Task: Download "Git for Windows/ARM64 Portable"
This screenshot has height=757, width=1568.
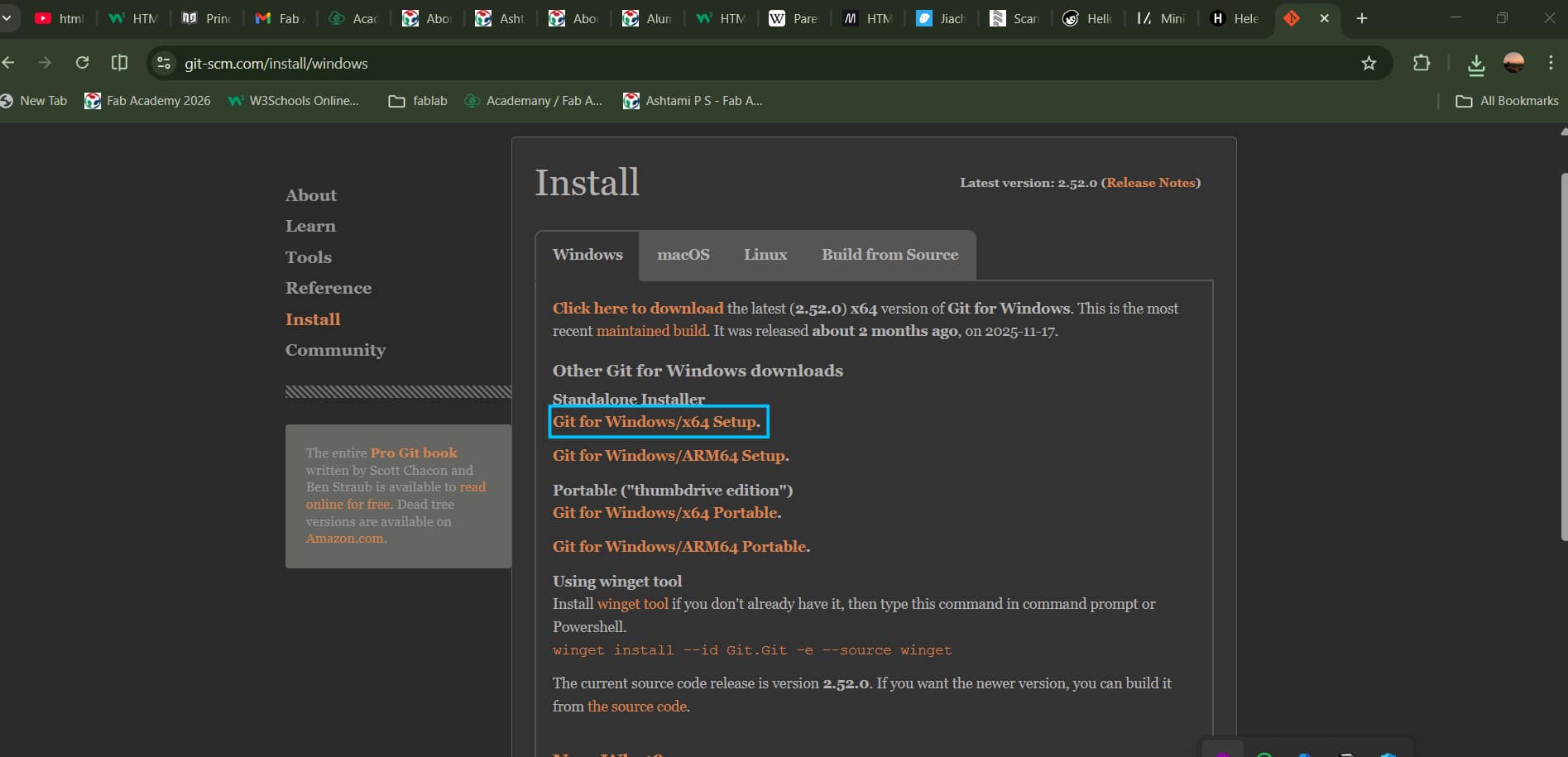Action: click(x=680, y=547)
